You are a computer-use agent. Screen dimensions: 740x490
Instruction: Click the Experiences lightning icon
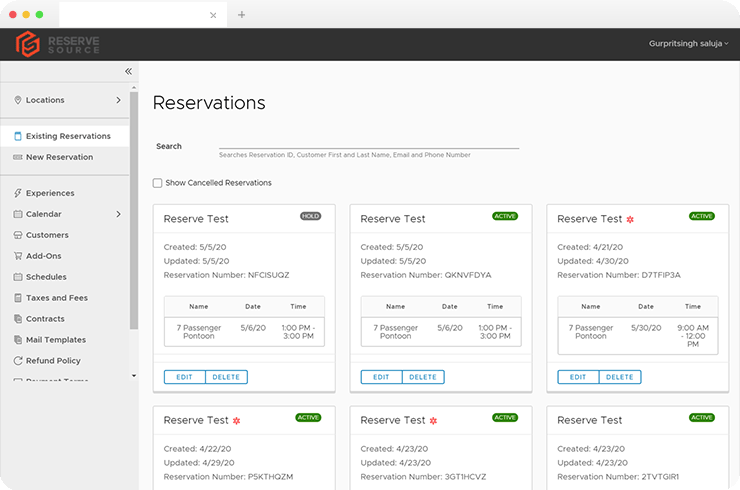click(x=18, y=193)
